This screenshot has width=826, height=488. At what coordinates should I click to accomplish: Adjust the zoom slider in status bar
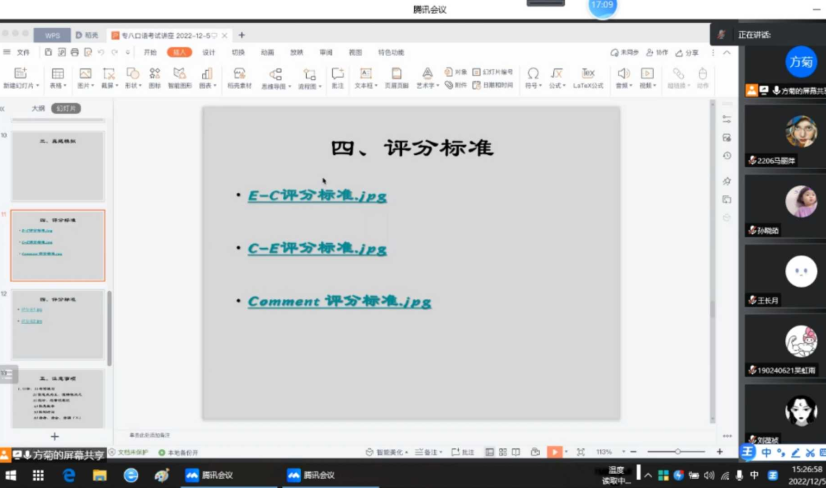677,452
